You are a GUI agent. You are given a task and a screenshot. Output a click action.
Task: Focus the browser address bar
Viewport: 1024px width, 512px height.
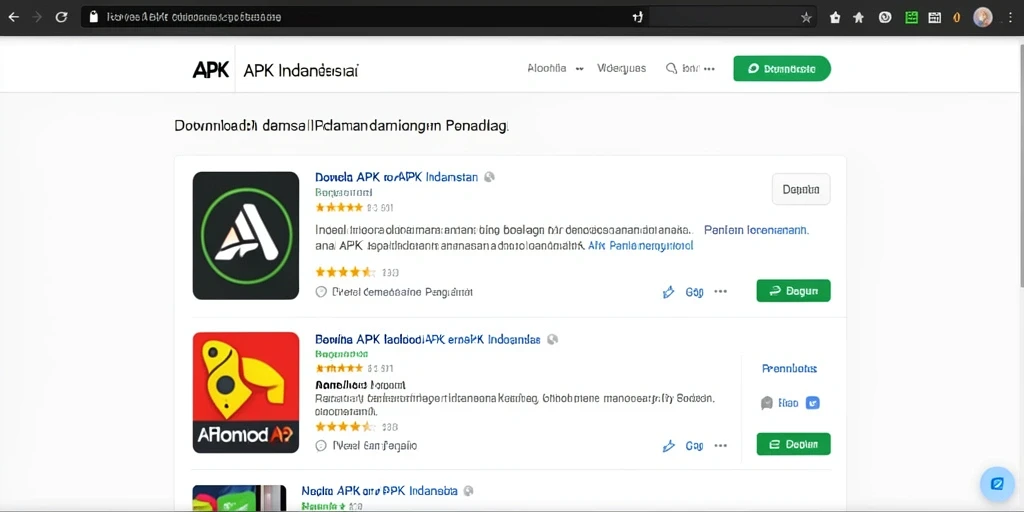pos(449,17)
